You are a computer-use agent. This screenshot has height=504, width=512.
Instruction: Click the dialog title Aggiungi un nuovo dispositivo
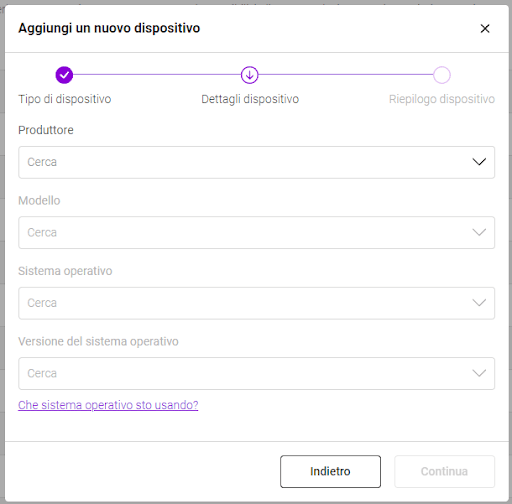pos(109,28)
